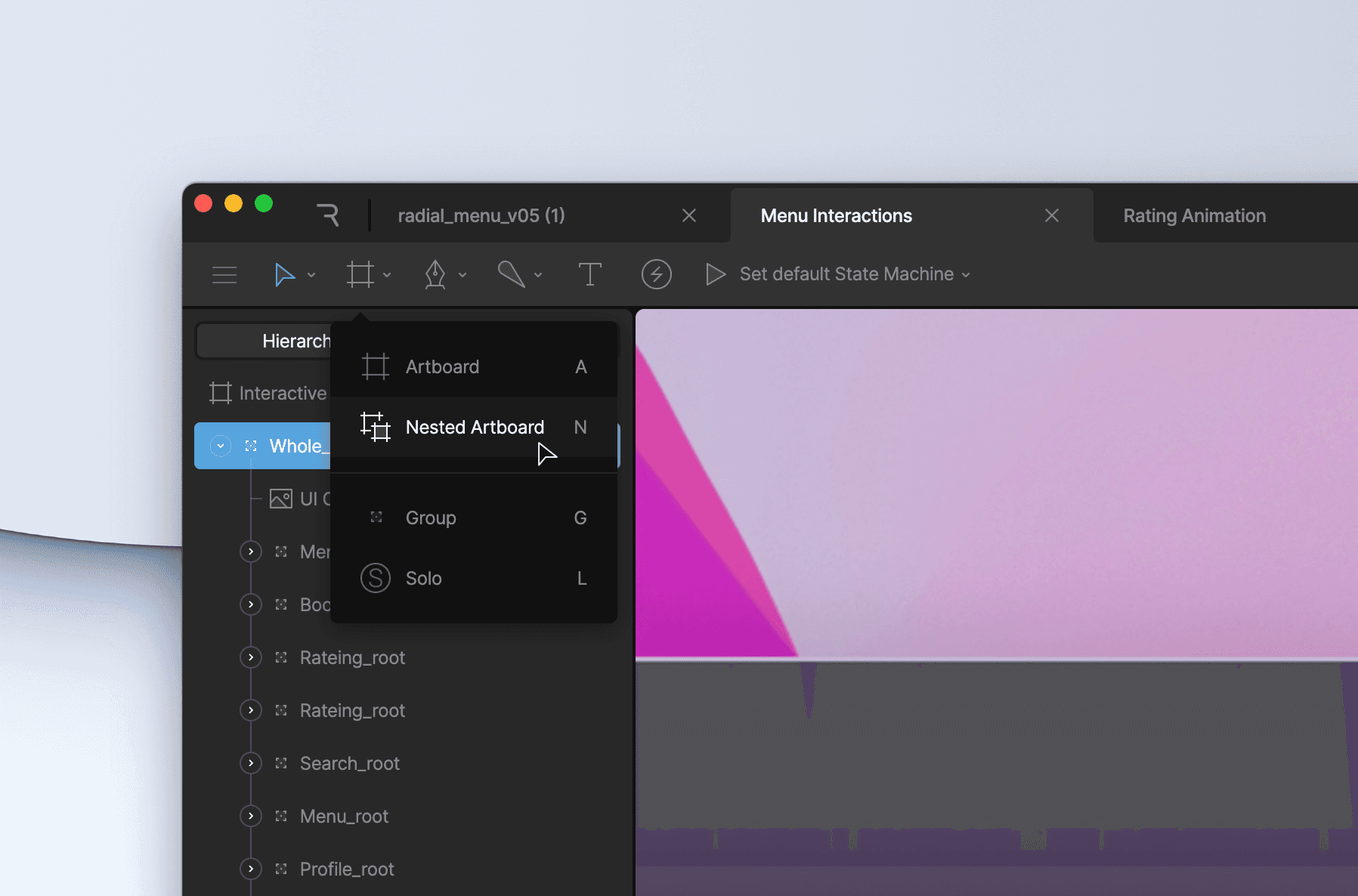Viewport: 1358px width, 896px height.
Task: Open Bone tool dropdown chevron
Action: (538, 275)
